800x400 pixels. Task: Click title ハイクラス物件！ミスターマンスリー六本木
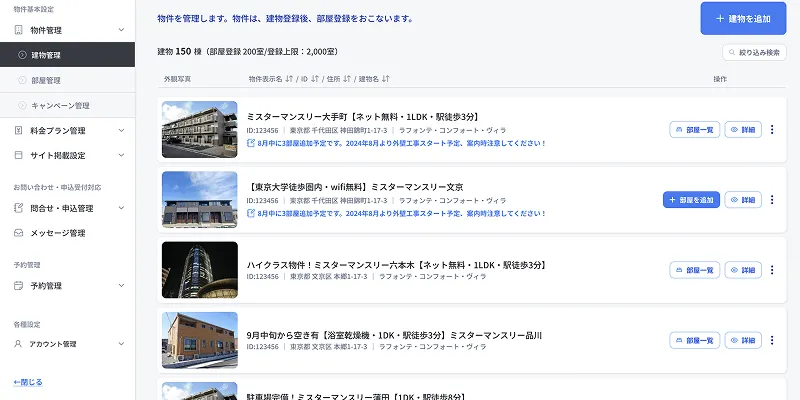point(396,265)
